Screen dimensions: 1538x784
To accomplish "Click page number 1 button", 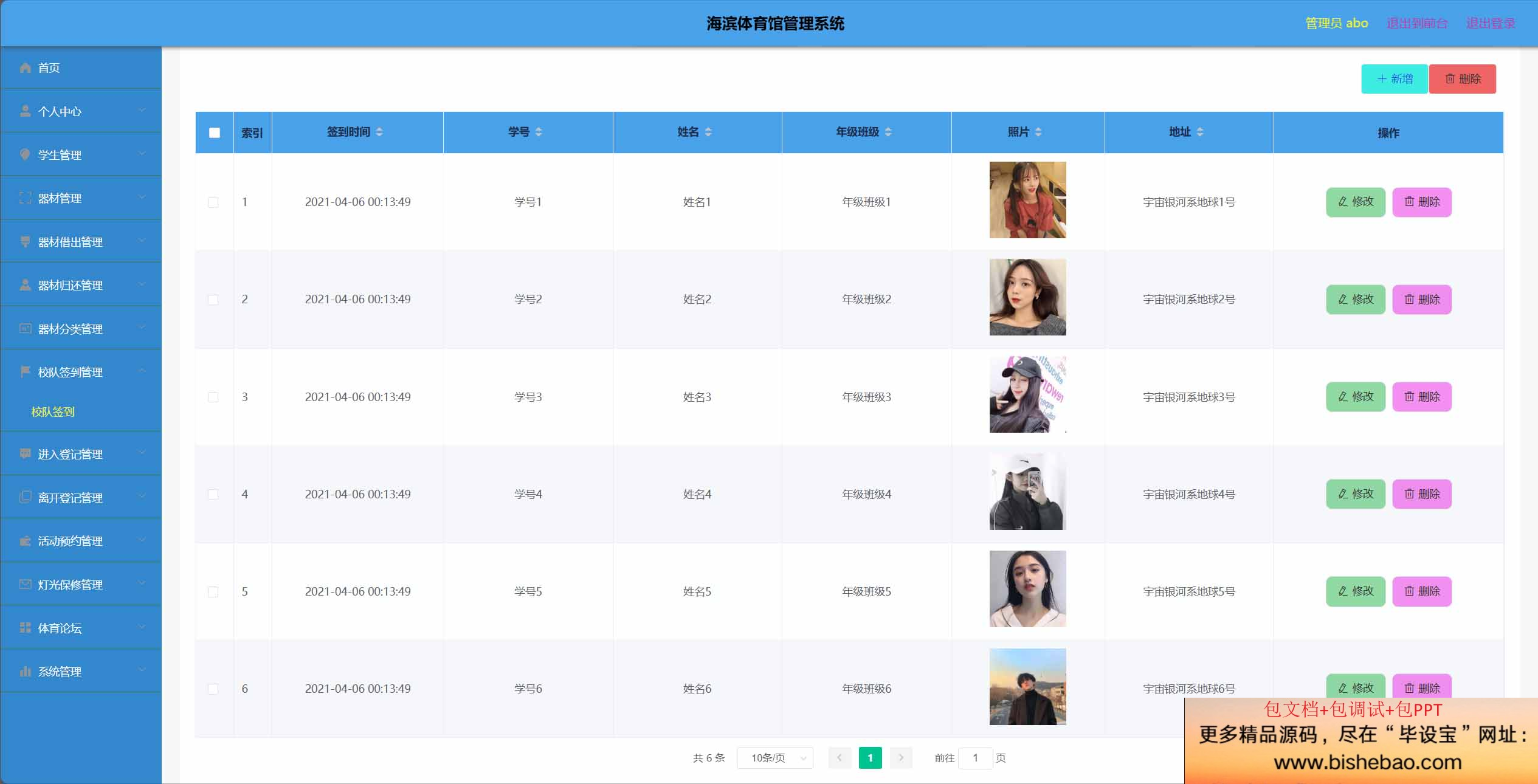I will pyautogui.click(x=870, y=758).
